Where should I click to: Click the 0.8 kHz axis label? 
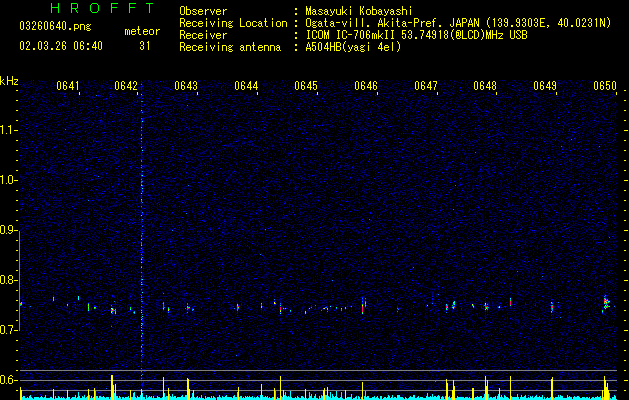[x=9, y=280]
